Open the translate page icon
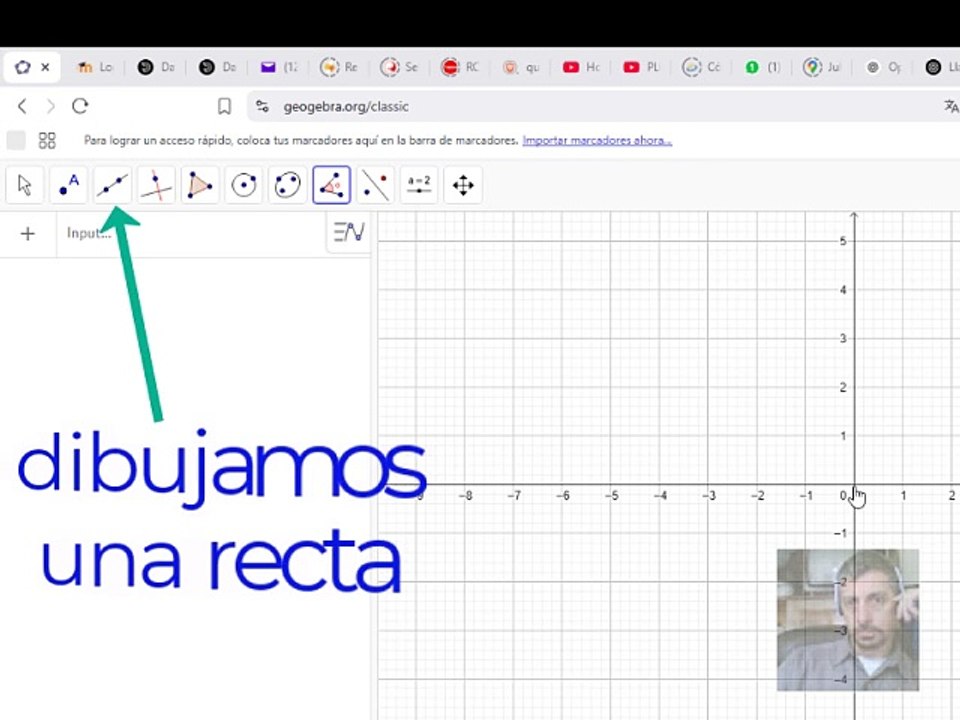This screenshot has width=960, height=720. (951, 106)
